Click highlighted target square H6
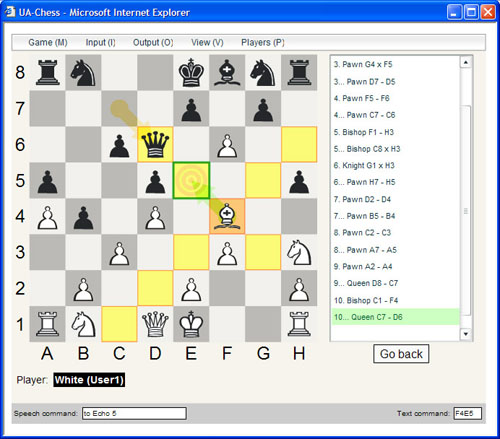This screenshot has height=439, width=500. click(x=299, y=144)
